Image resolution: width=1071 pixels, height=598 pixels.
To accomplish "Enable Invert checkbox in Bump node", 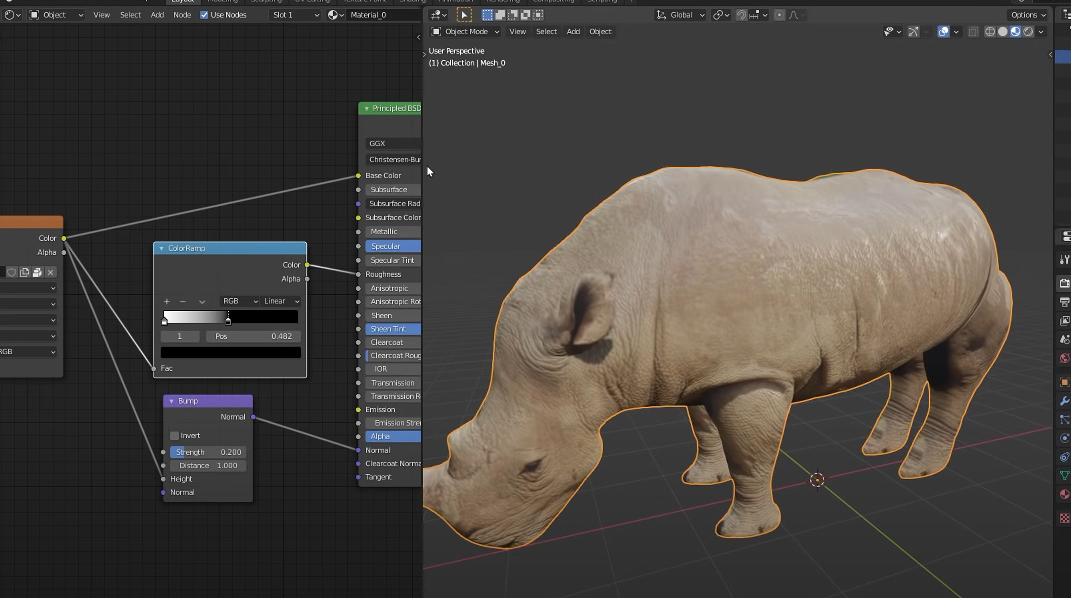I will (x=175, y=436).
